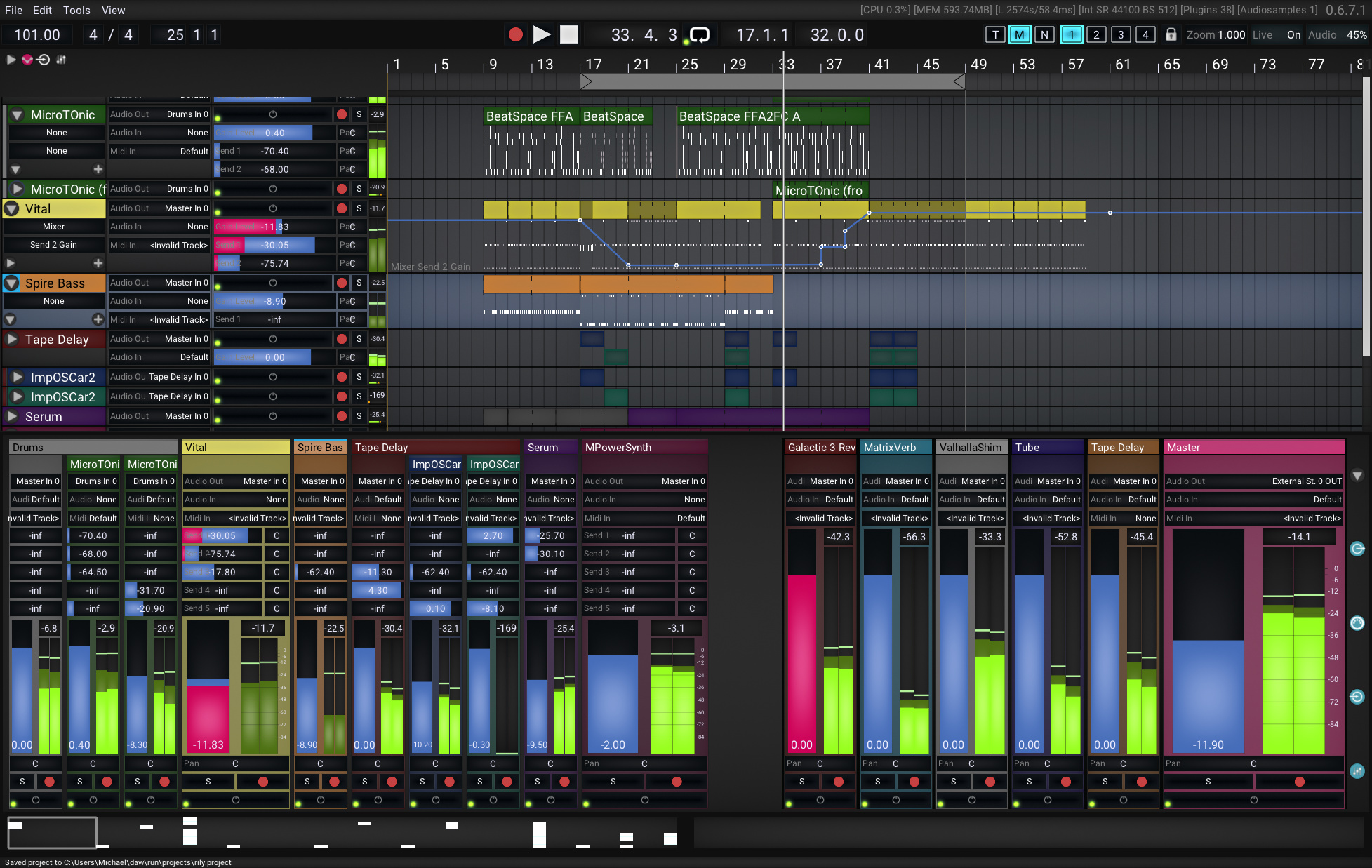Click the Zoom 1.000 field

pyautogui.click(x=1216, y=34)
